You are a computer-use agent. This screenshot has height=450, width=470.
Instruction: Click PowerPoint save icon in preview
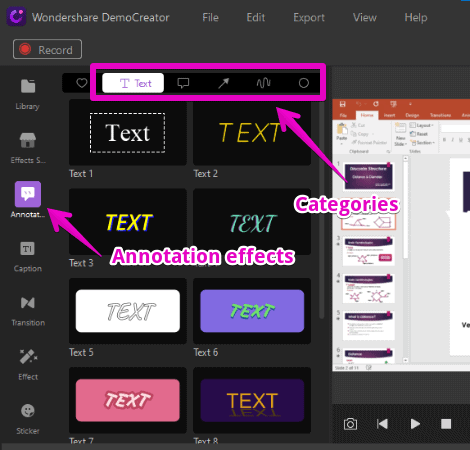click(x=342, y=104)
